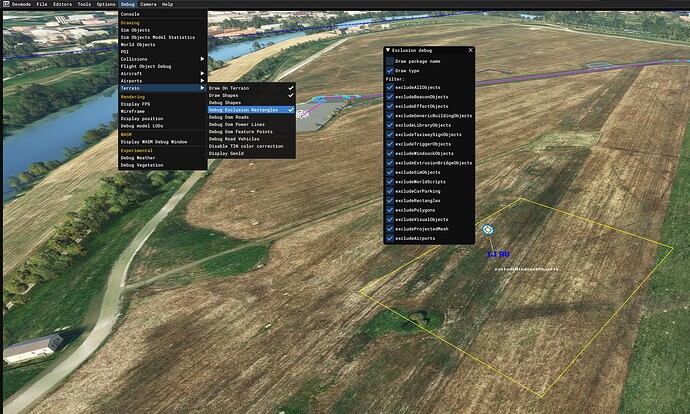The width and height of the screenshot is (690, 414).
Task: Toggle excludePolygons filter
Action: [390, 210]
